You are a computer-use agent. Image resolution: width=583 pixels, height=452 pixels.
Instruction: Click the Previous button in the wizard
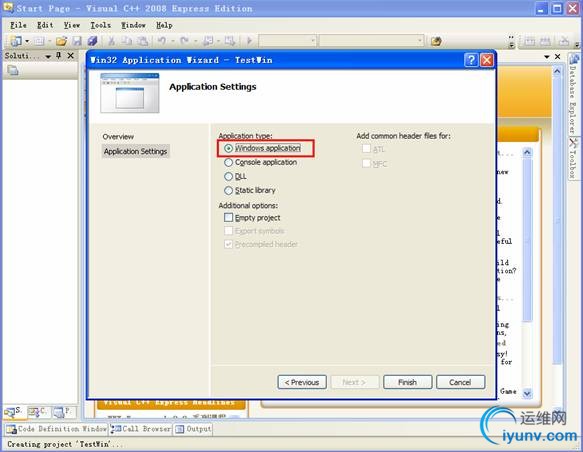coord(302,382)
